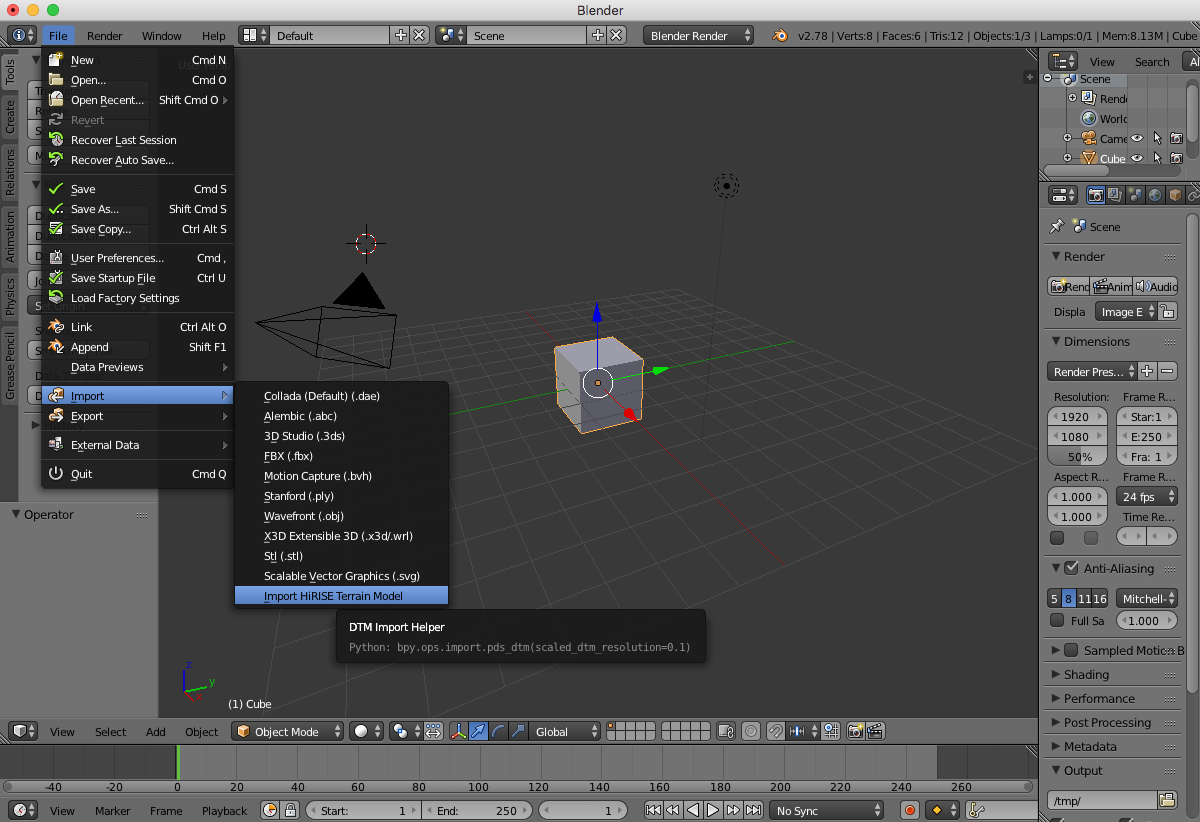Click the minus icon to remove render preset
This screenshot has width=1200, height=822.
tap(1167, 371)
